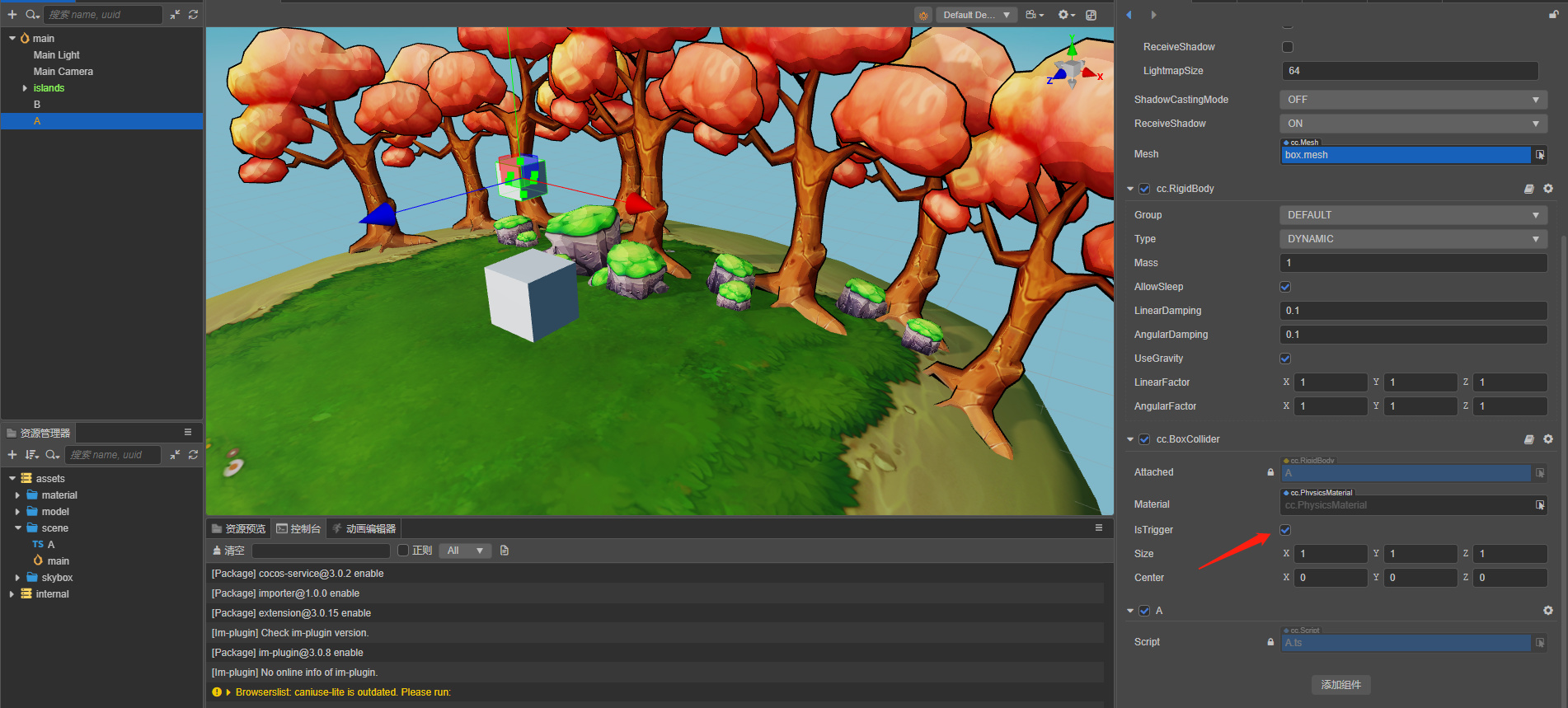Screen dimensions: 1568x708
Task: Open the ReceiveShadow ON dropdown
Action: click(x=1413, y=124)
